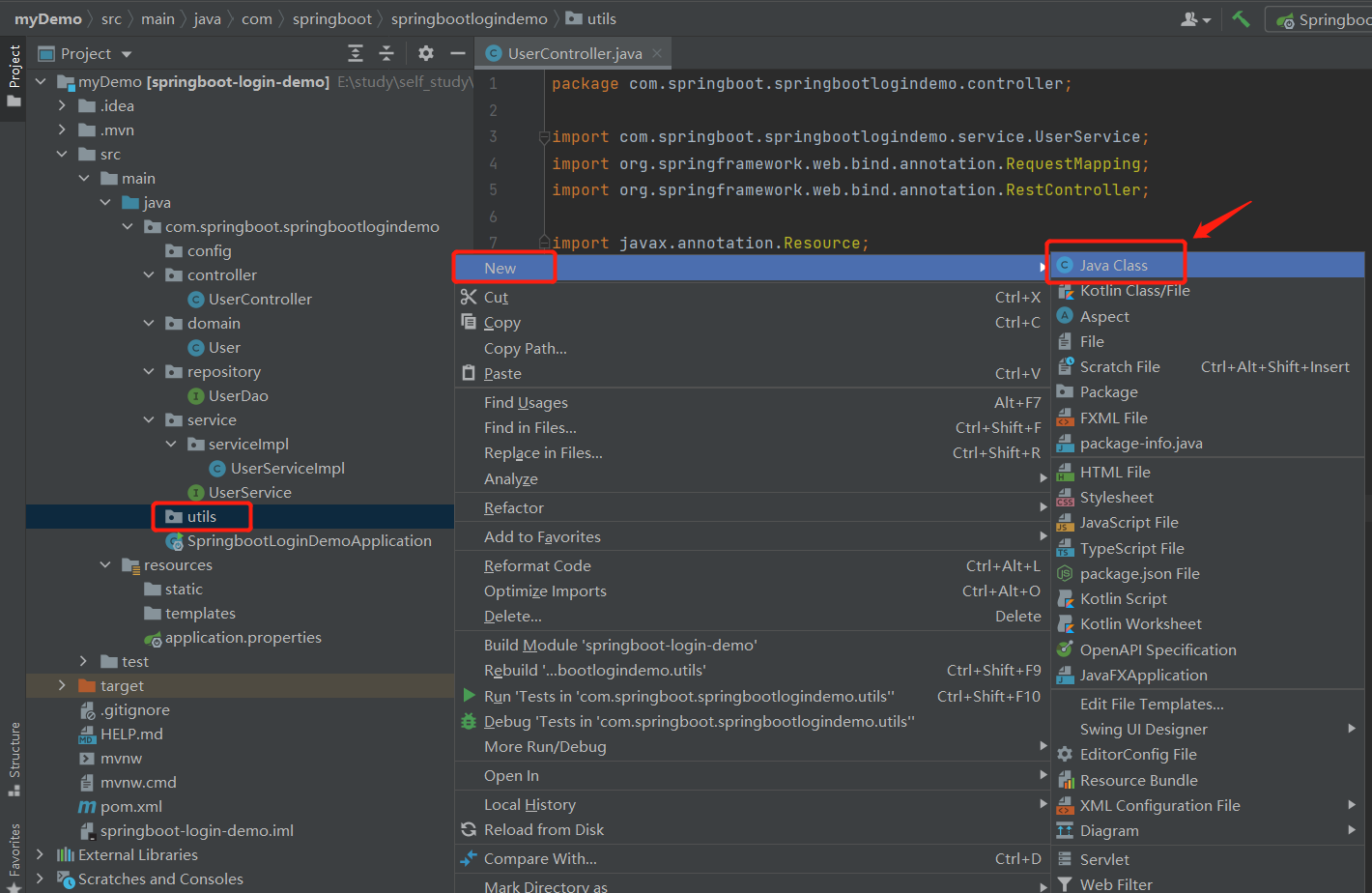Expand Scratches and Consoles node
Image resolution: width=1372 pixels, height=893 pixels.
[40, 879]
